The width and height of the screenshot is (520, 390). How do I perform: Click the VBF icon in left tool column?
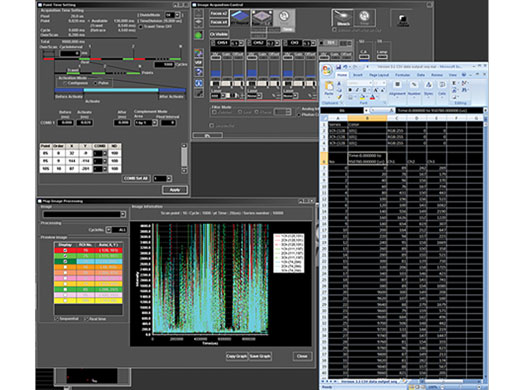pos(199,62)
